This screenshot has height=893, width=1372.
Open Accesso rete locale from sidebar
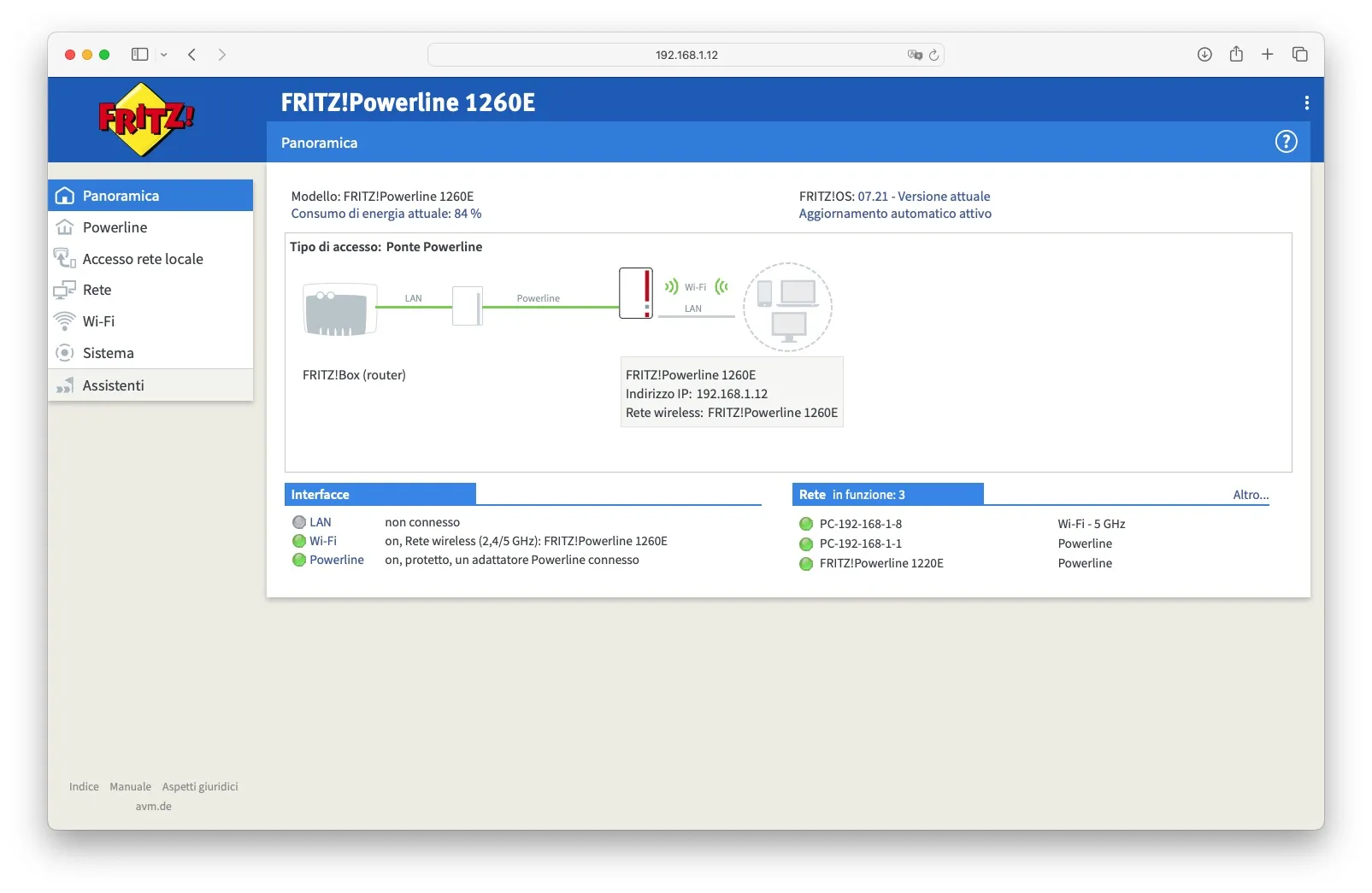tap(143, 258)
